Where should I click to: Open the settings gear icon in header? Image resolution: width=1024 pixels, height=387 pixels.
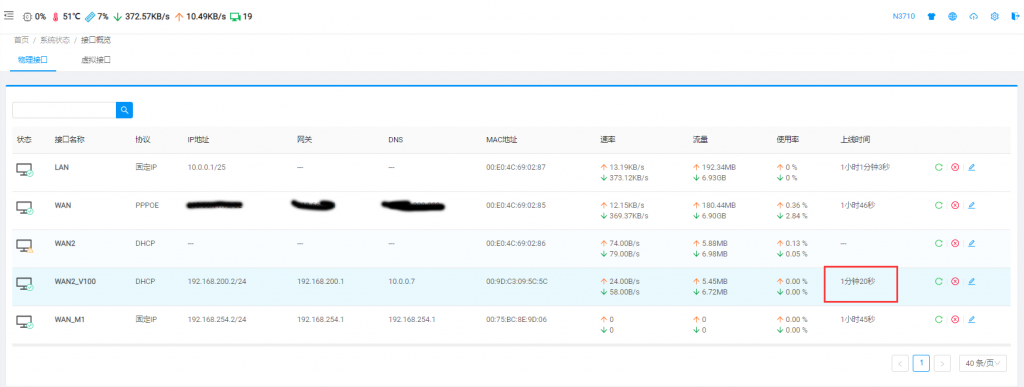pyautogui.click(x=995, y=16)
